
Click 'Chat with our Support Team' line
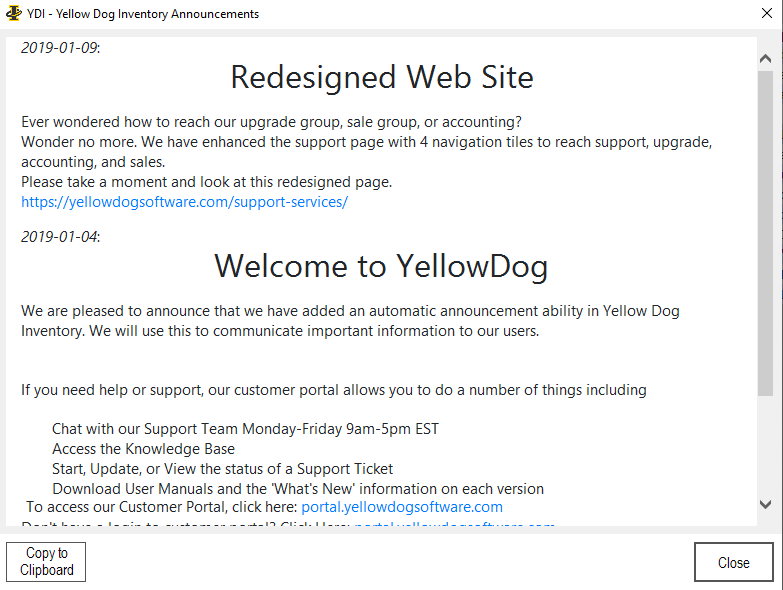[x=245, y=429]
